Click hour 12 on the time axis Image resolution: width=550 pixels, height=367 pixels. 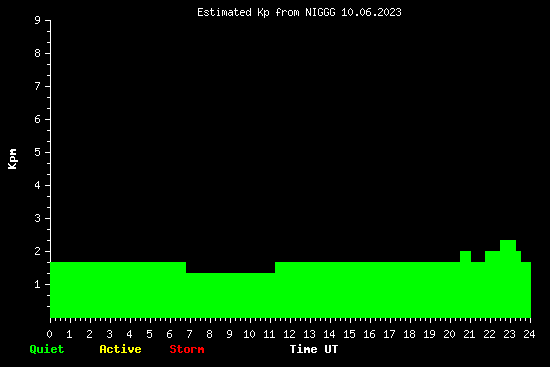pyautogui.click(x=289, y=334)
